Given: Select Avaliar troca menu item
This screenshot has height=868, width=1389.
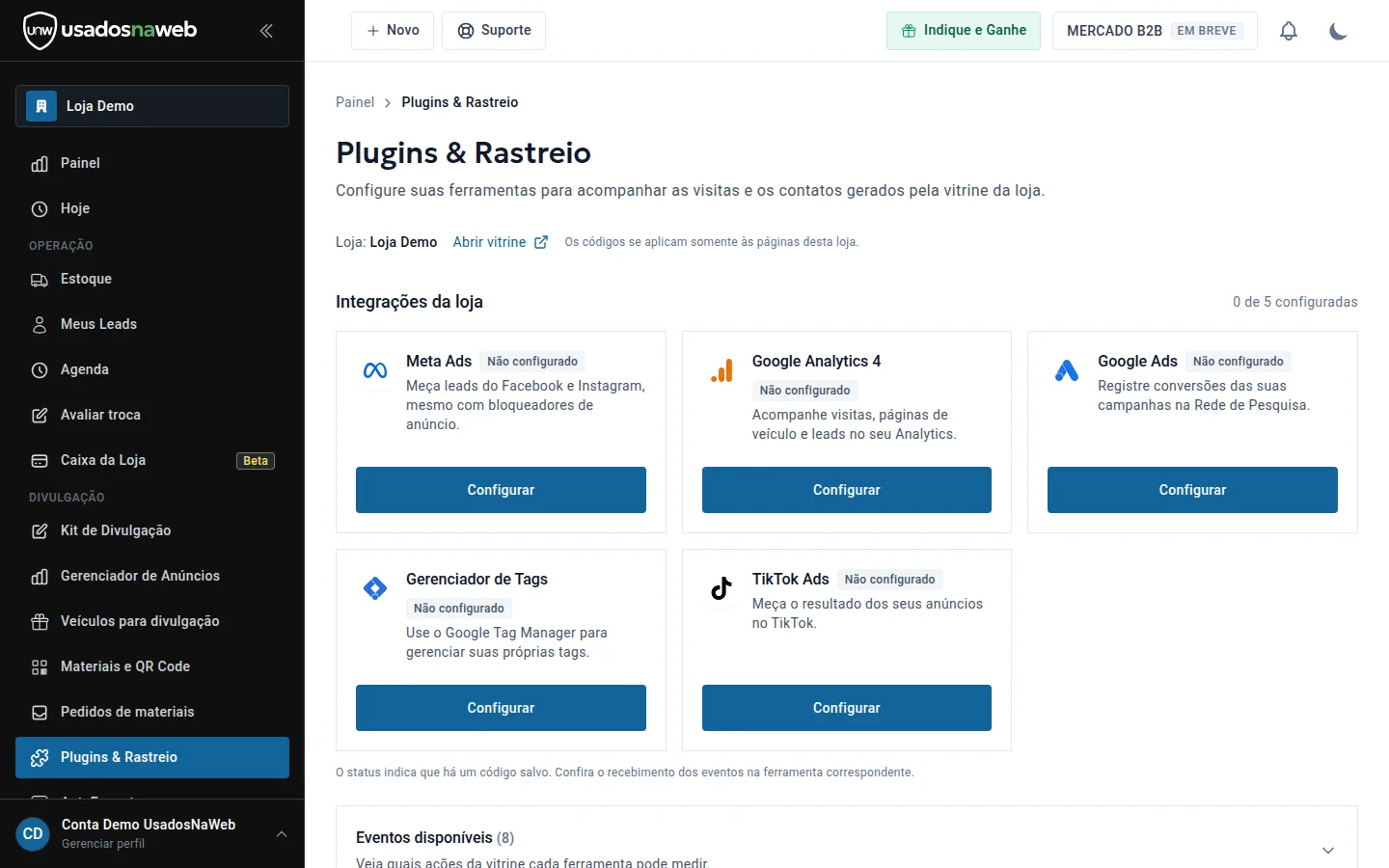Looking at the screenshot, I should point(152,415).
